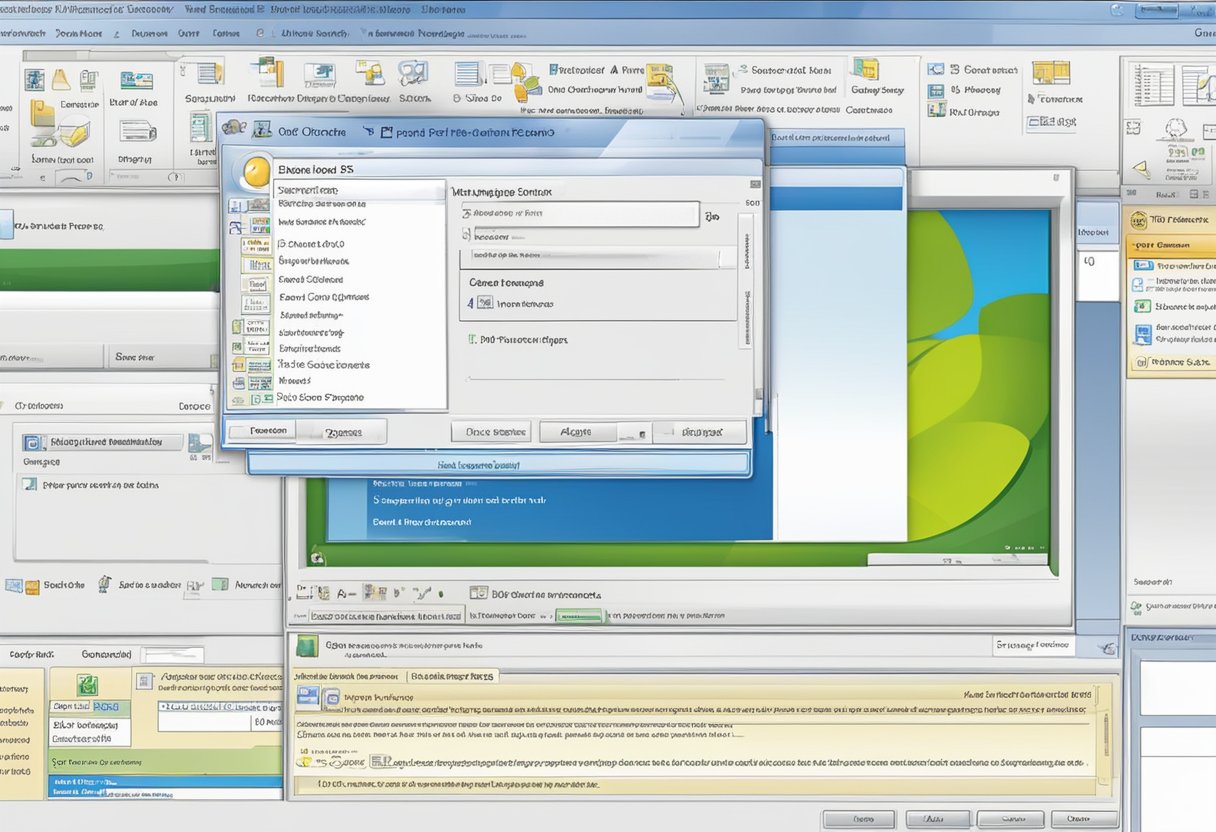Click the Apply button at the dialog bottom

click(576, 431)
